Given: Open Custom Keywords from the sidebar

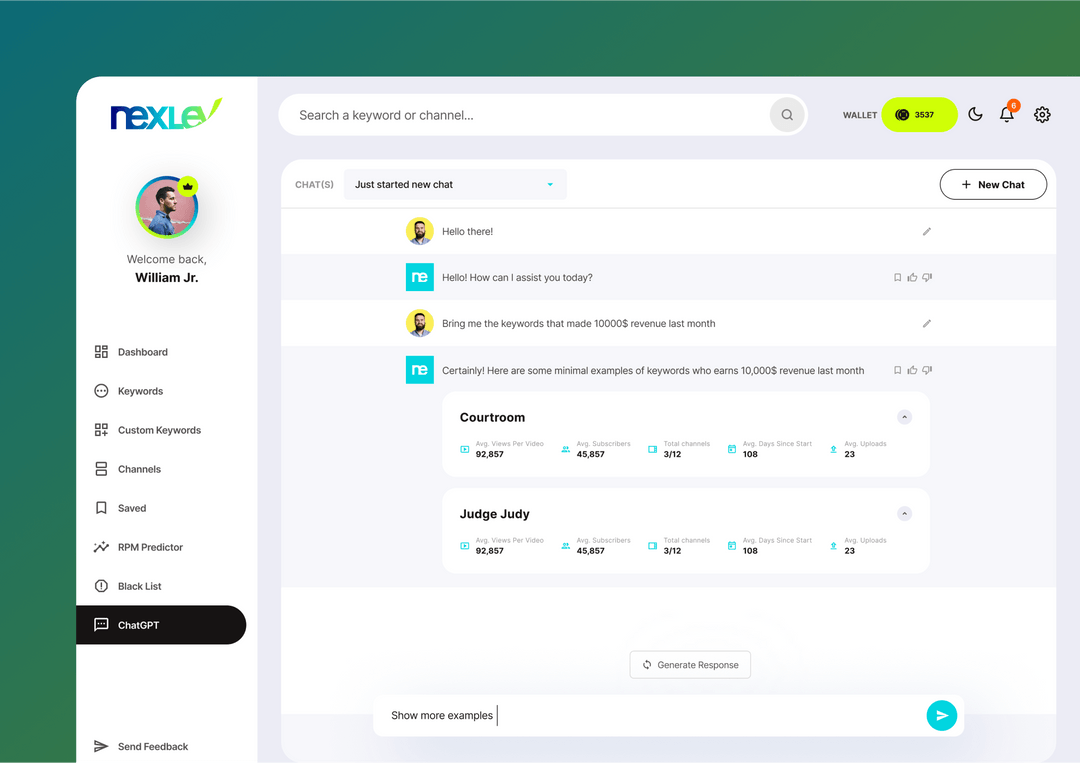Looking at the screenshot, I should point(160,430).
